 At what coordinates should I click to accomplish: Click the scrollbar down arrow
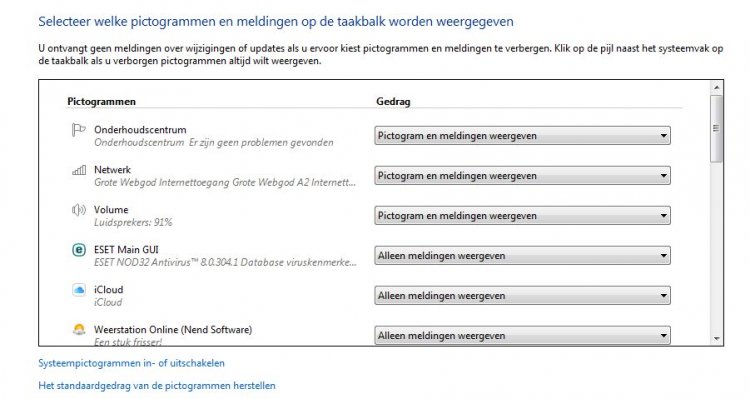click(x=717, y=339)
